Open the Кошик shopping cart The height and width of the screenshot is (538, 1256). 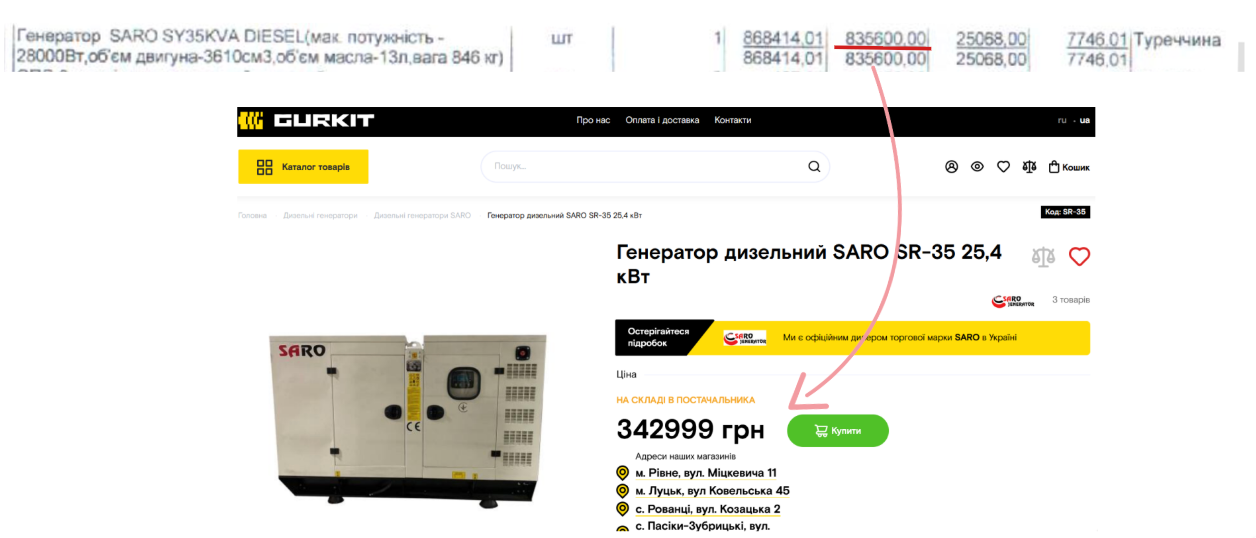[x=1069, y=167]
